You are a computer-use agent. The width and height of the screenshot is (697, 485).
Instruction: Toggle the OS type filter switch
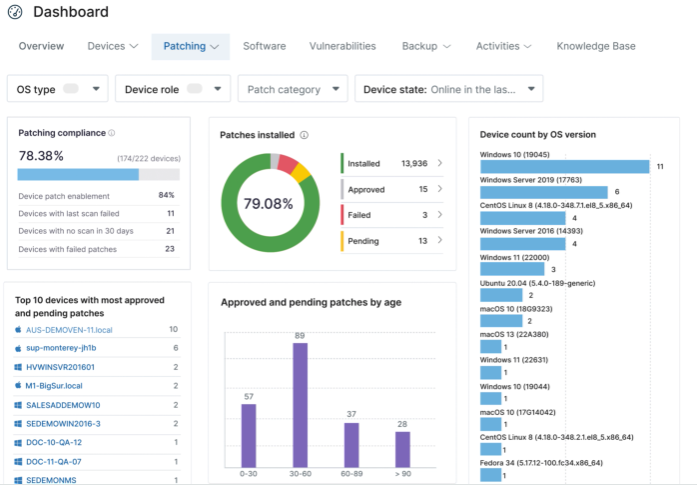tap(71, 88)
